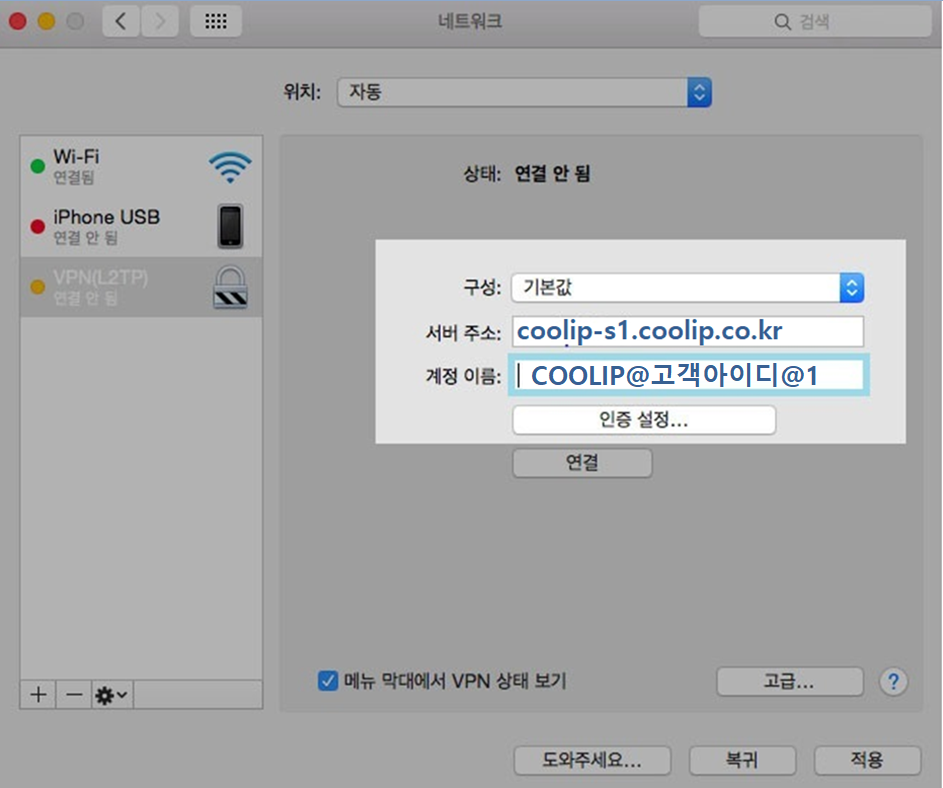Close the 네트워크 window

coord(17,22)
